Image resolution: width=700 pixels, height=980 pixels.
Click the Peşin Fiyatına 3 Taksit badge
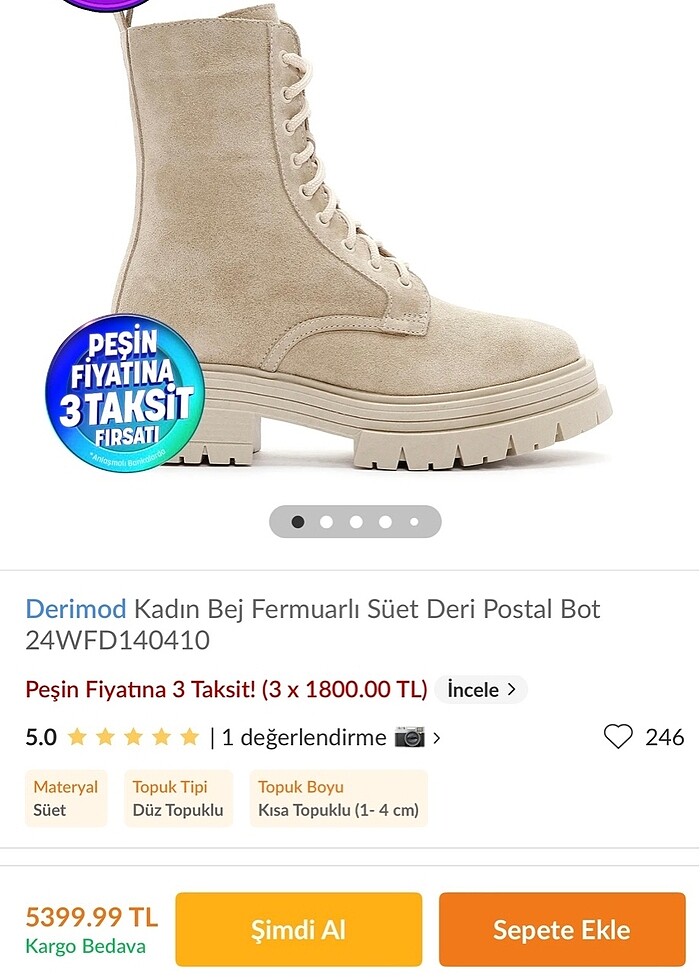point(125,392)
